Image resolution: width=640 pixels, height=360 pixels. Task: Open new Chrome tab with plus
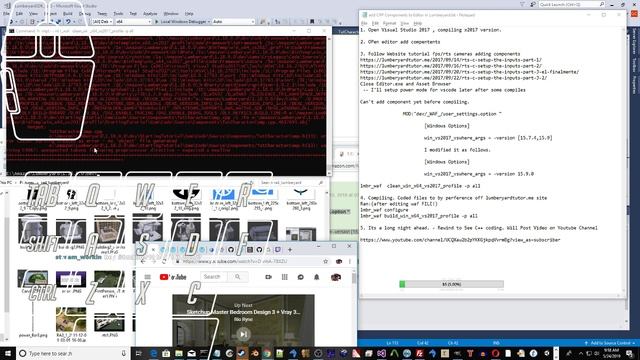290,249
